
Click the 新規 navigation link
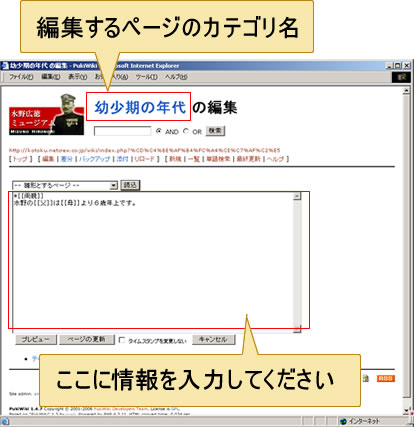point(175,159)
